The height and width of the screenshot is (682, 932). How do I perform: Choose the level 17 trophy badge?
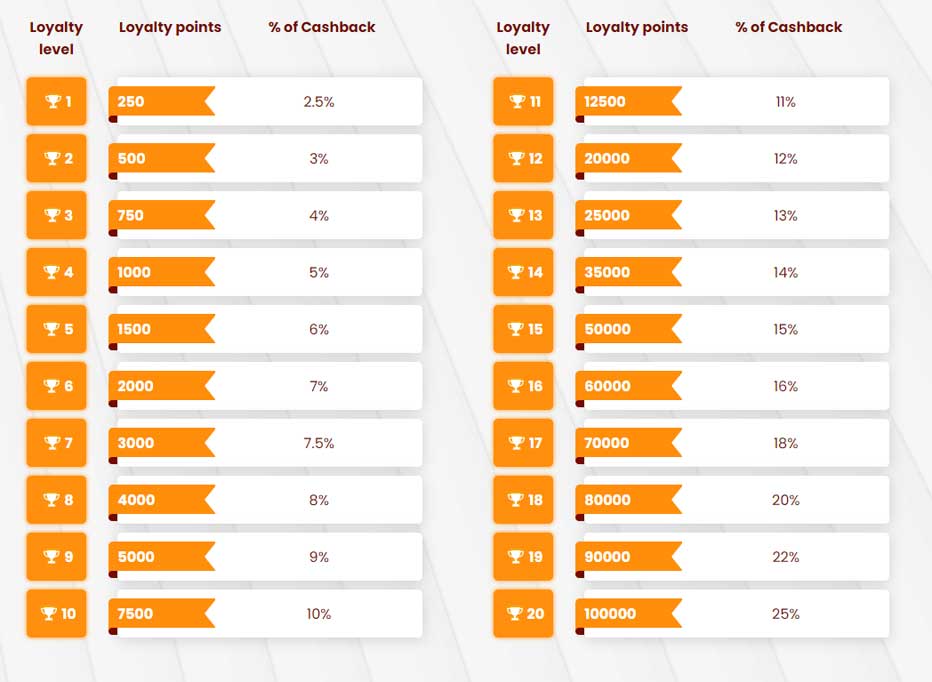(523, 443)
